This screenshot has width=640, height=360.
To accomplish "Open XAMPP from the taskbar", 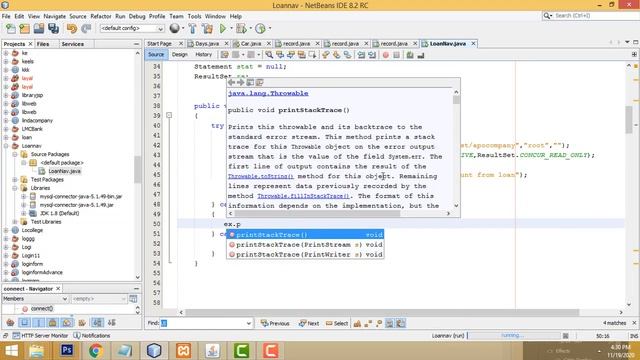I will point(183,350).
